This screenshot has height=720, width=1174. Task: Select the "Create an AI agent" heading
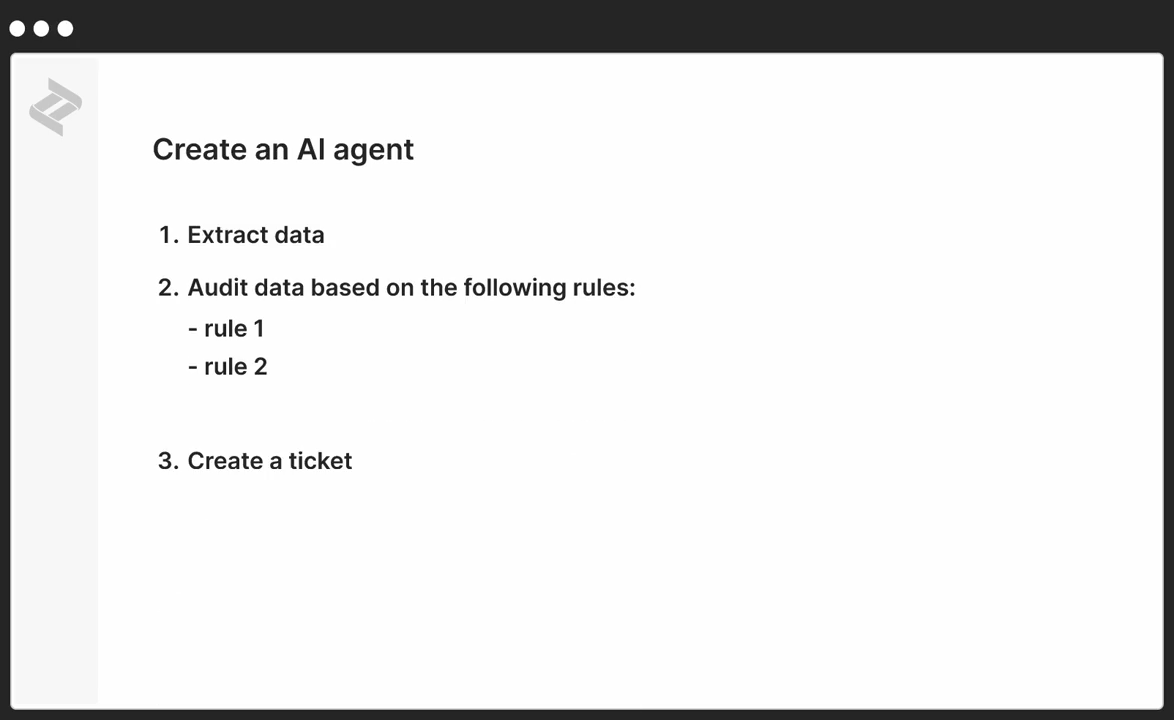click(x=283, y=150)
